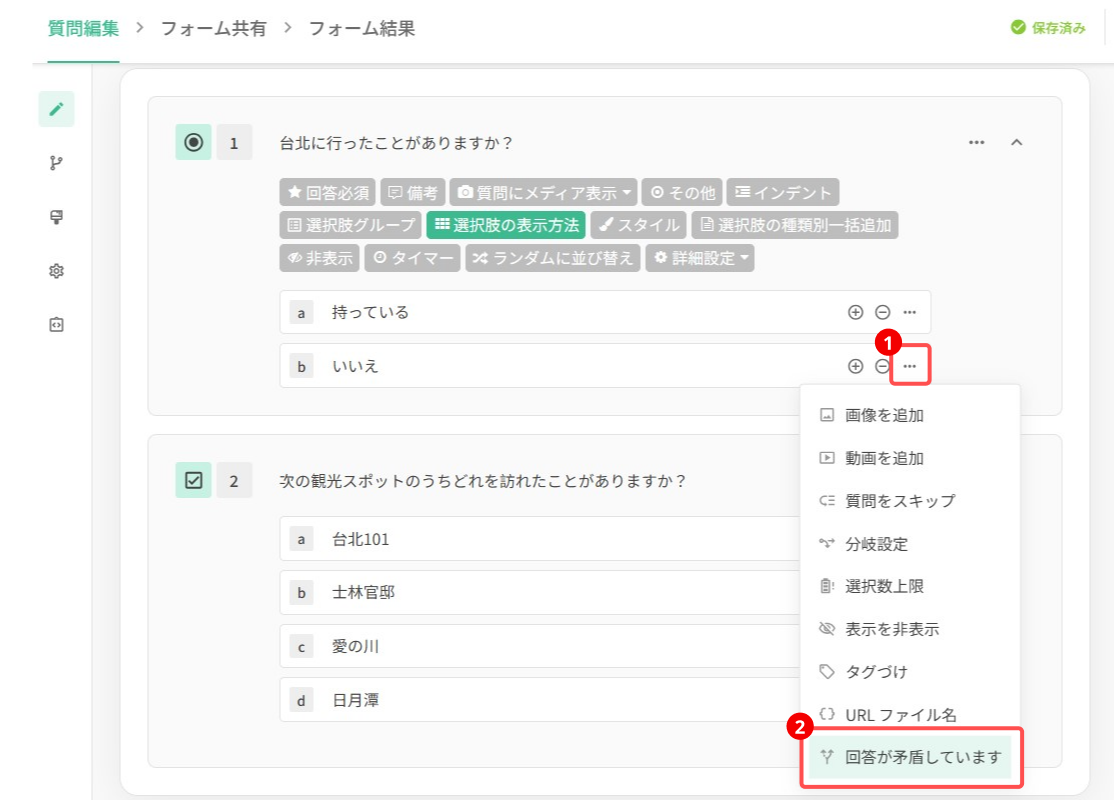
Task: Open more options for 'いいえ' row
Action: coord(909,366)
